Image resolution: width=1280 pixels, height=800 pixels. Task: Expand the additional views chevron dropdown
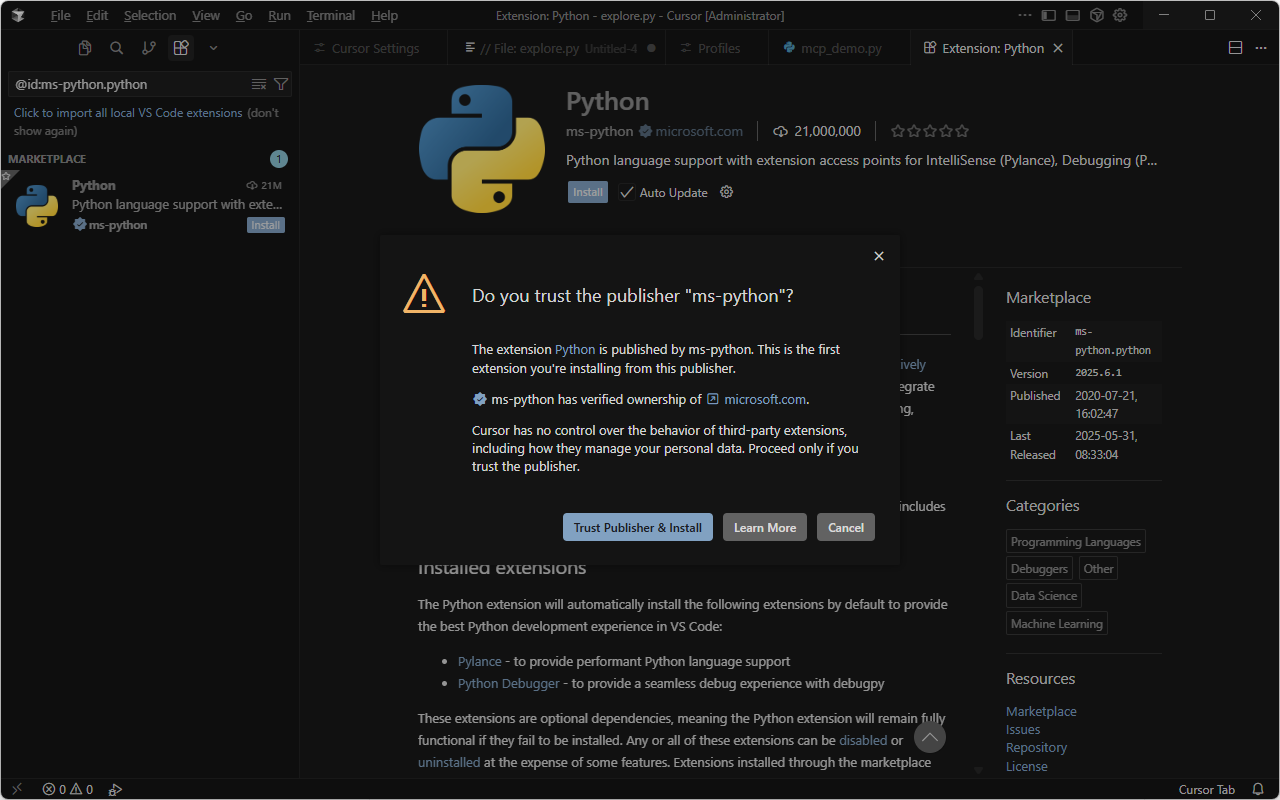(x=213, y=48)
